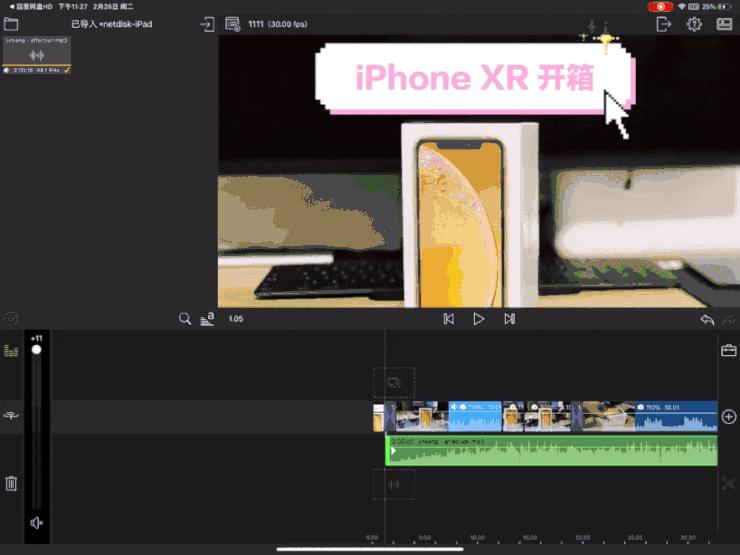Select the dark blue 110% clip at the timeline end
Screen dimensions: 740x555
676,417
